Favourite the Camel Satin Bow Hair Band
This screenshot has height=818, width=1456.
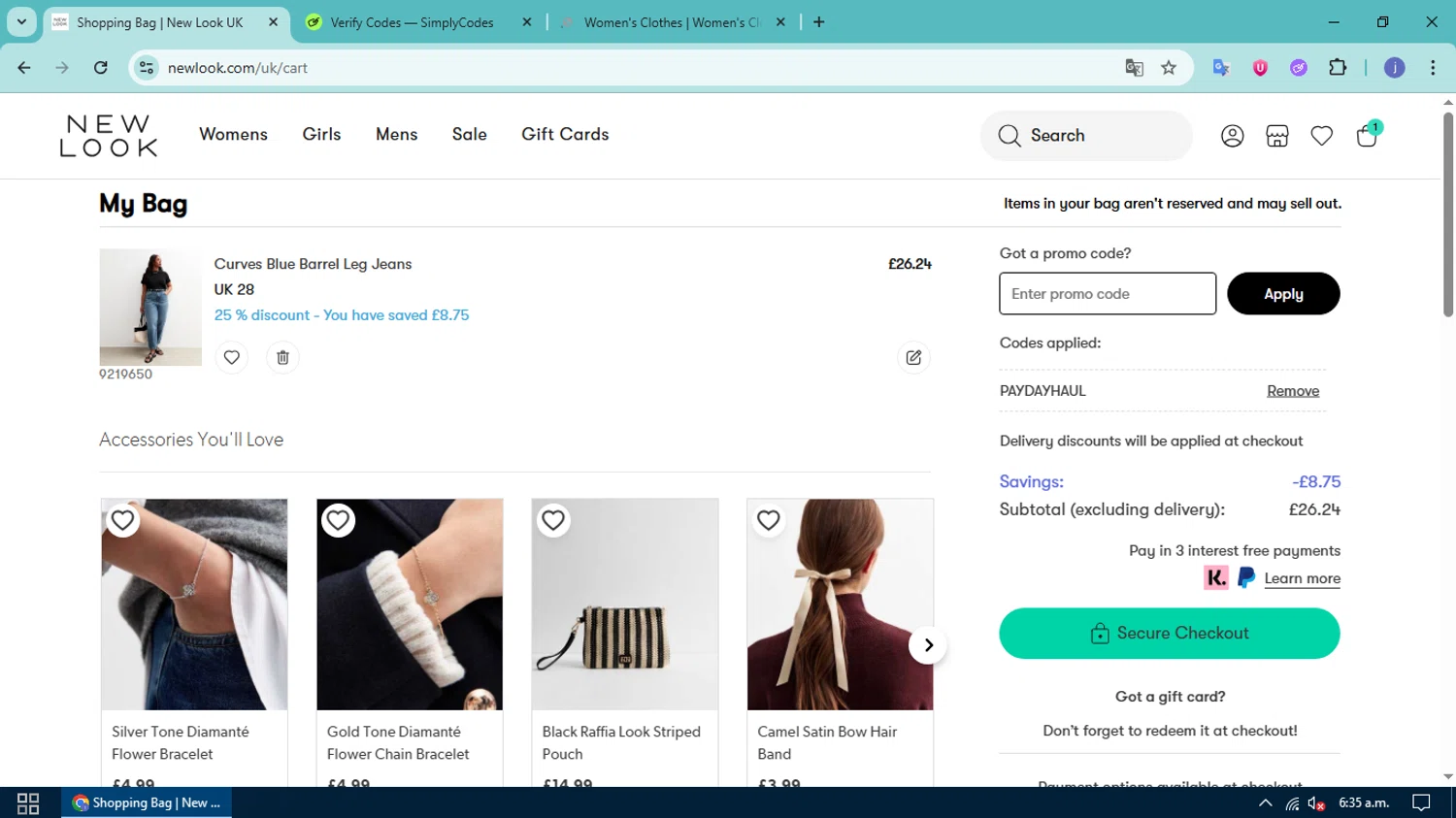pos(769,520)
